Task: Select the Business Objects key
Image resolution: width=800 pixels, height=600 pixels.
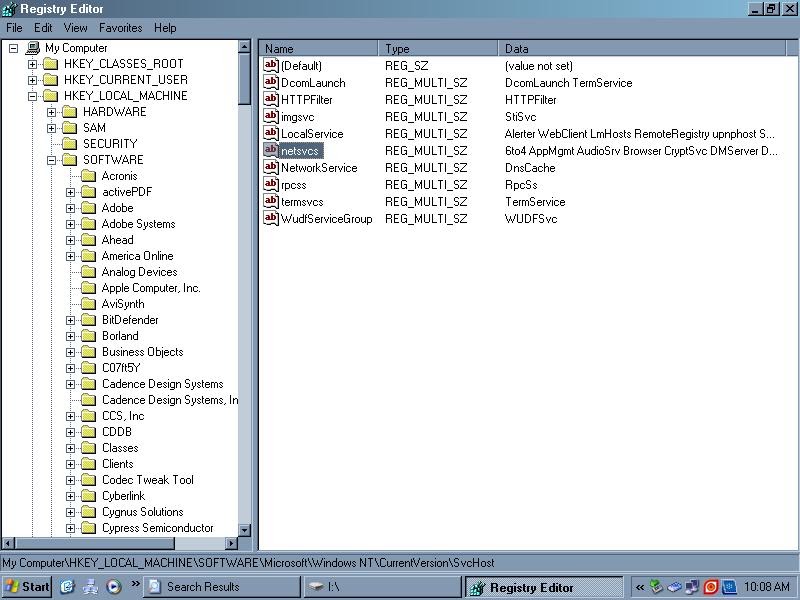Action: (142, 352)
